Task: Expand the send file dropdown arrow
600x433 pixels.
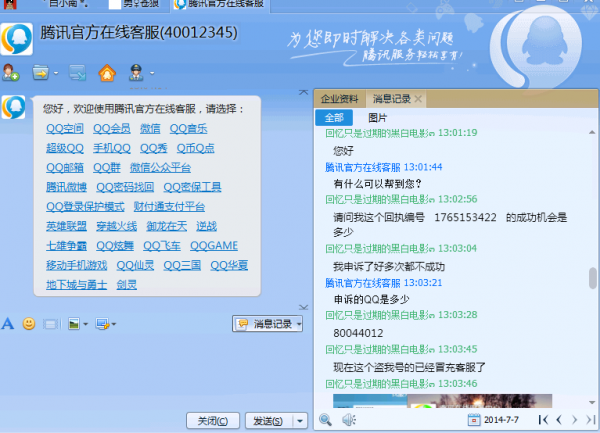Action: point(56,73)
